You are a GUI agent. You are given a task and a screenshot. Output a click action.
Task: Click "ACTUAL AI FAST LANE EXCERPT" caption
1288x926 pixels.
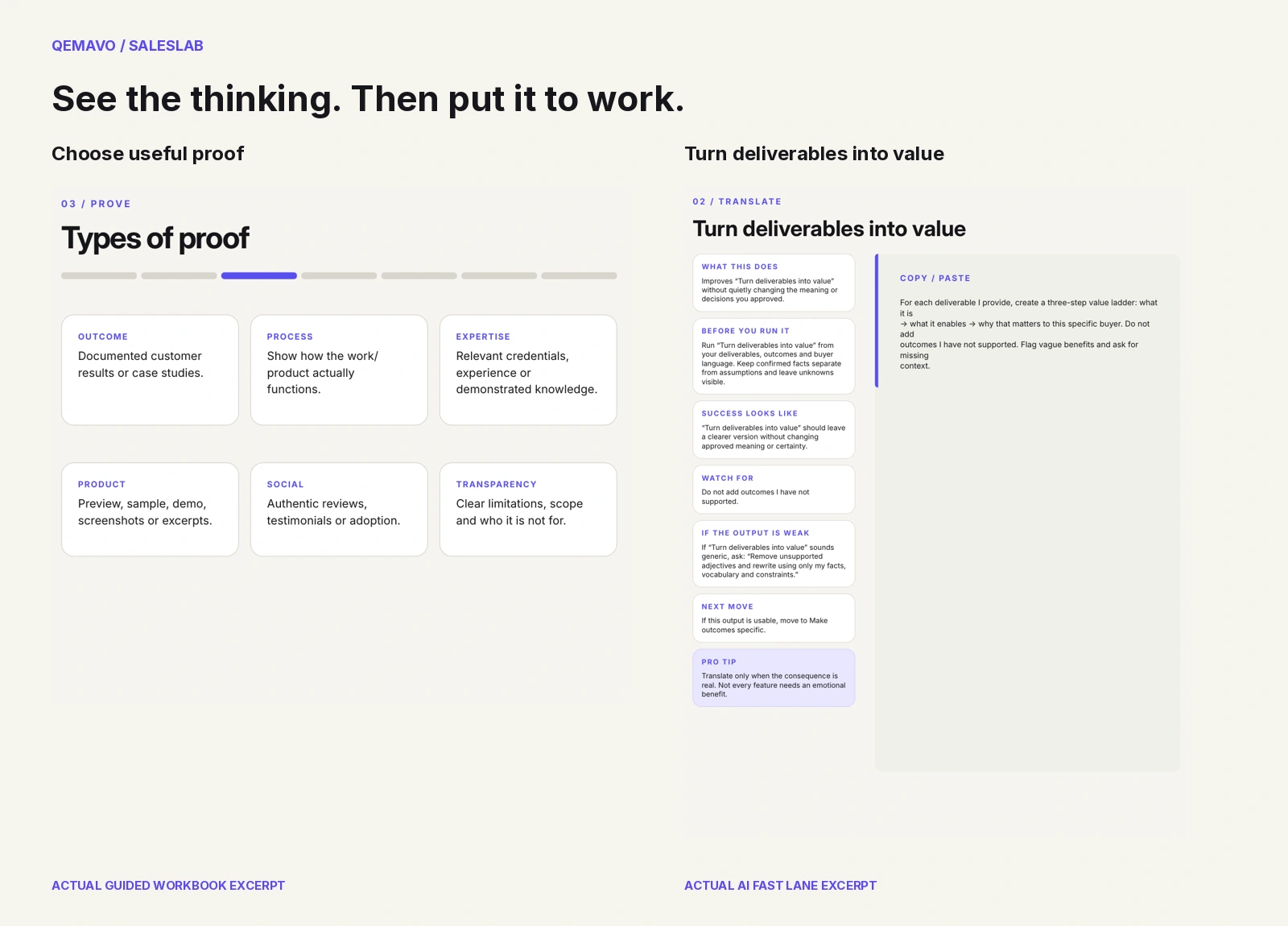[x=780, y=886]
